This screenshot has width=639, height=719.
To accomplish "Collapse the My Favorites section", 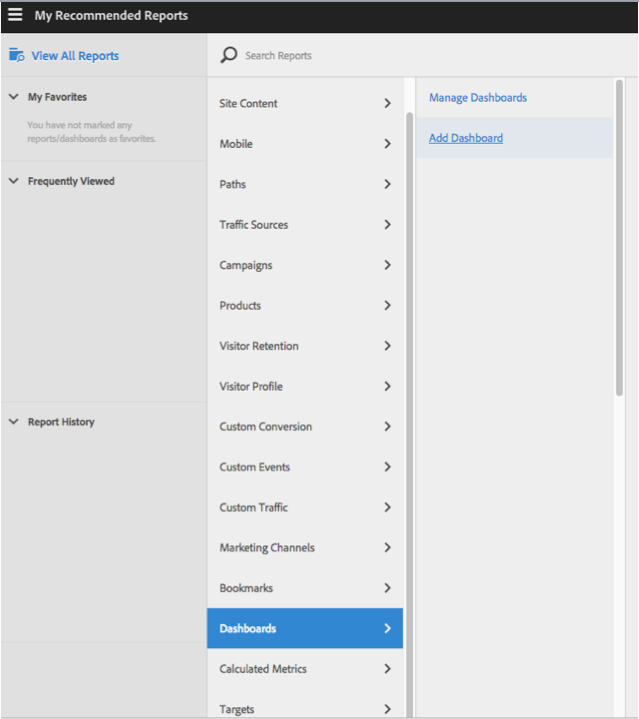I will tap(13, 97).
